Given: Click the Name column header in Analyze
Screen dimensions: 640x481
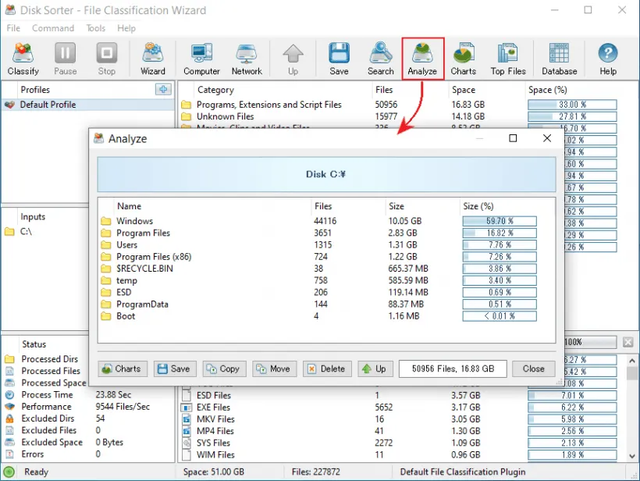Looking at the screenshot, I should (212, 206).
